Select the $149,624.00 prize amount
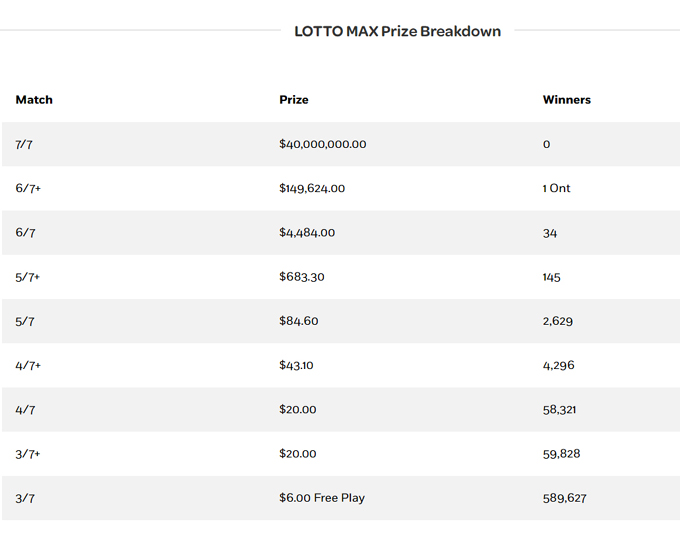The image size is (680, 536). (x=312, y=188)
